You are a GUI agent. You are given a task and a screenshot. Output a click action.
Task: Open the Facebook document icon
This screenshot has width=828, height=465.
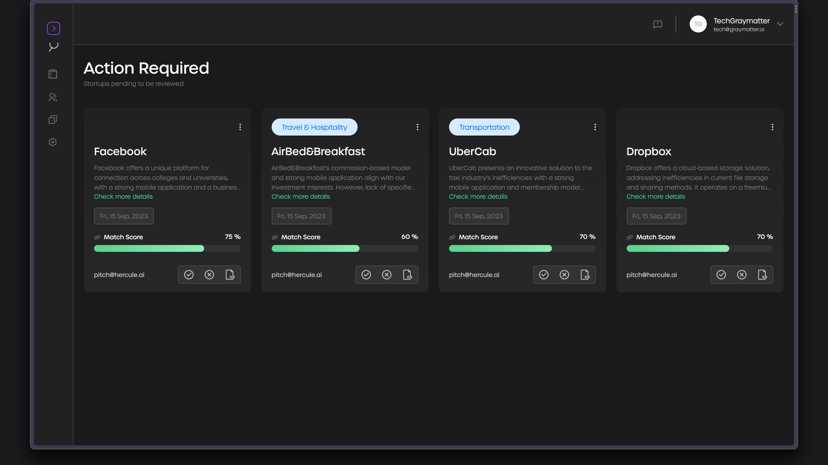point(230,274)
